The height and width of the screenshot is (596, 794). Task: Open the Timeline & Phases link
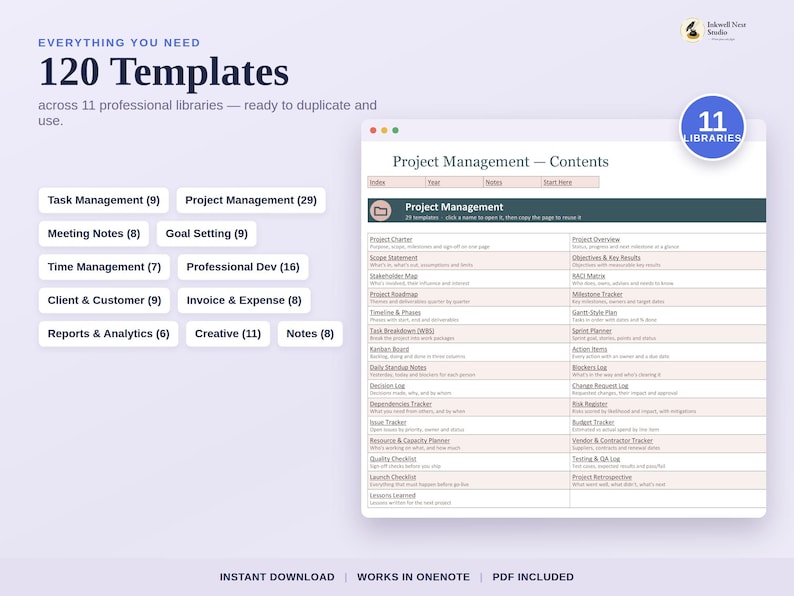[395, 312]
